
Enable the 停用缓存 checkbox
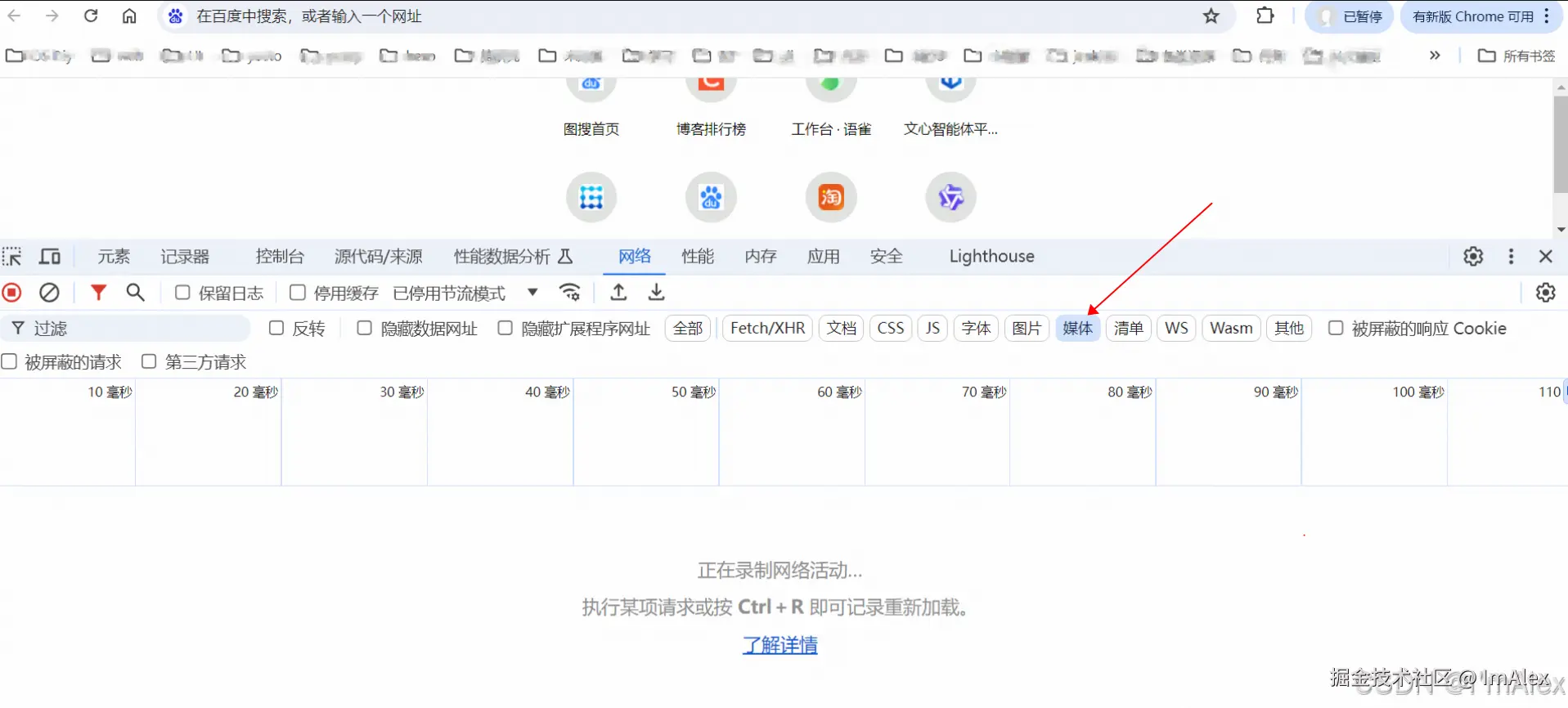[x=298, y=293]
